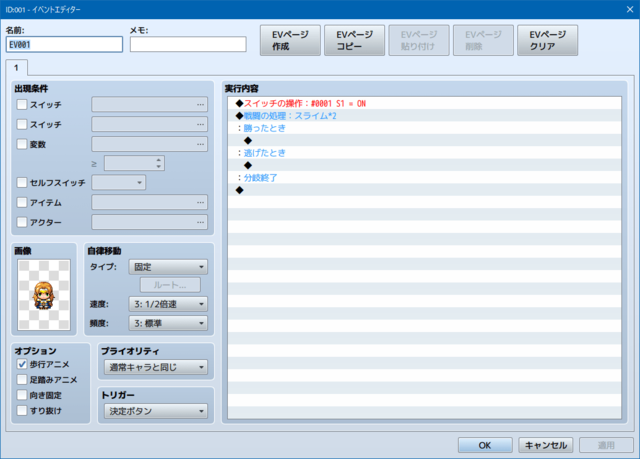
Task: Enable the second スイッチ condition checkbox
Action: pos(22,124)
